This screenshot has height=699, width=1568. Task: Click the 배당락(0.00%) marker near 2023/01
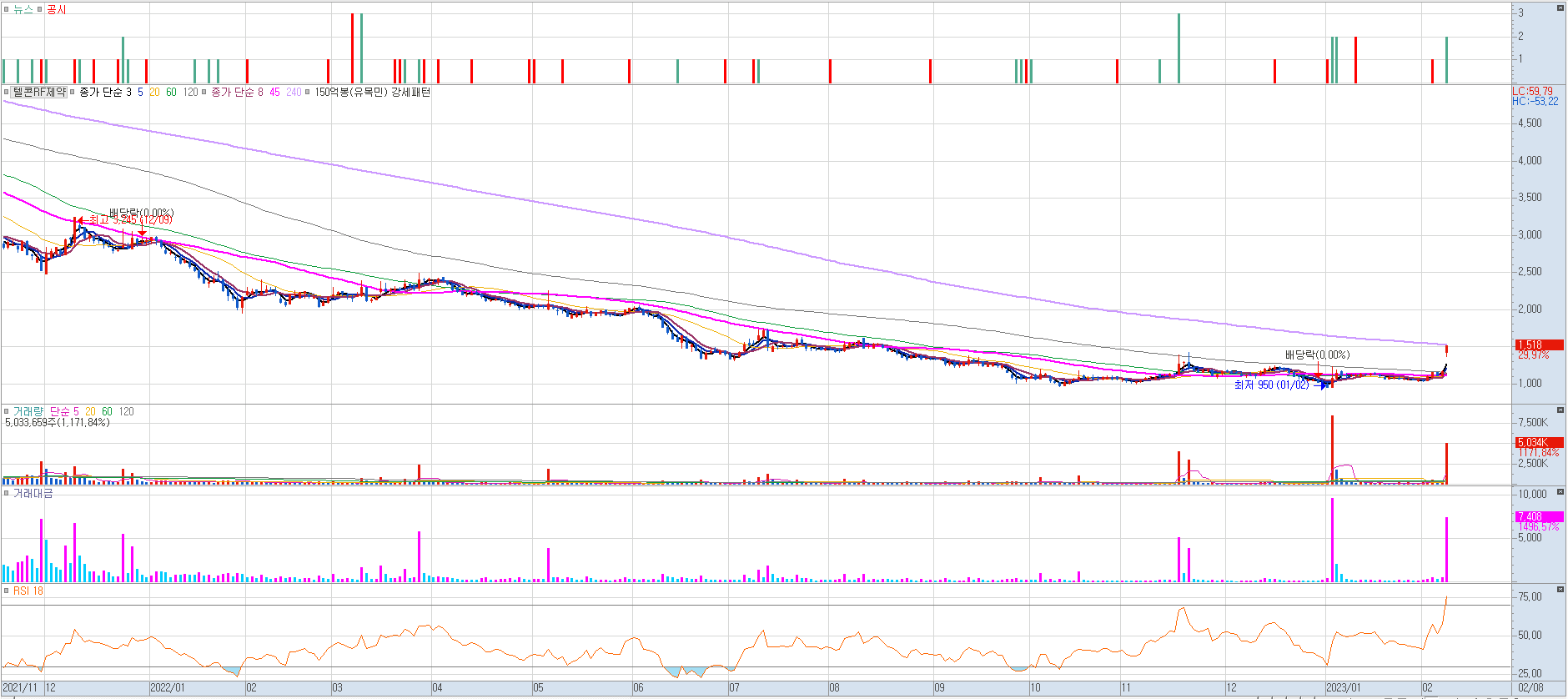pyautogui.click(x=1318, y=355)
